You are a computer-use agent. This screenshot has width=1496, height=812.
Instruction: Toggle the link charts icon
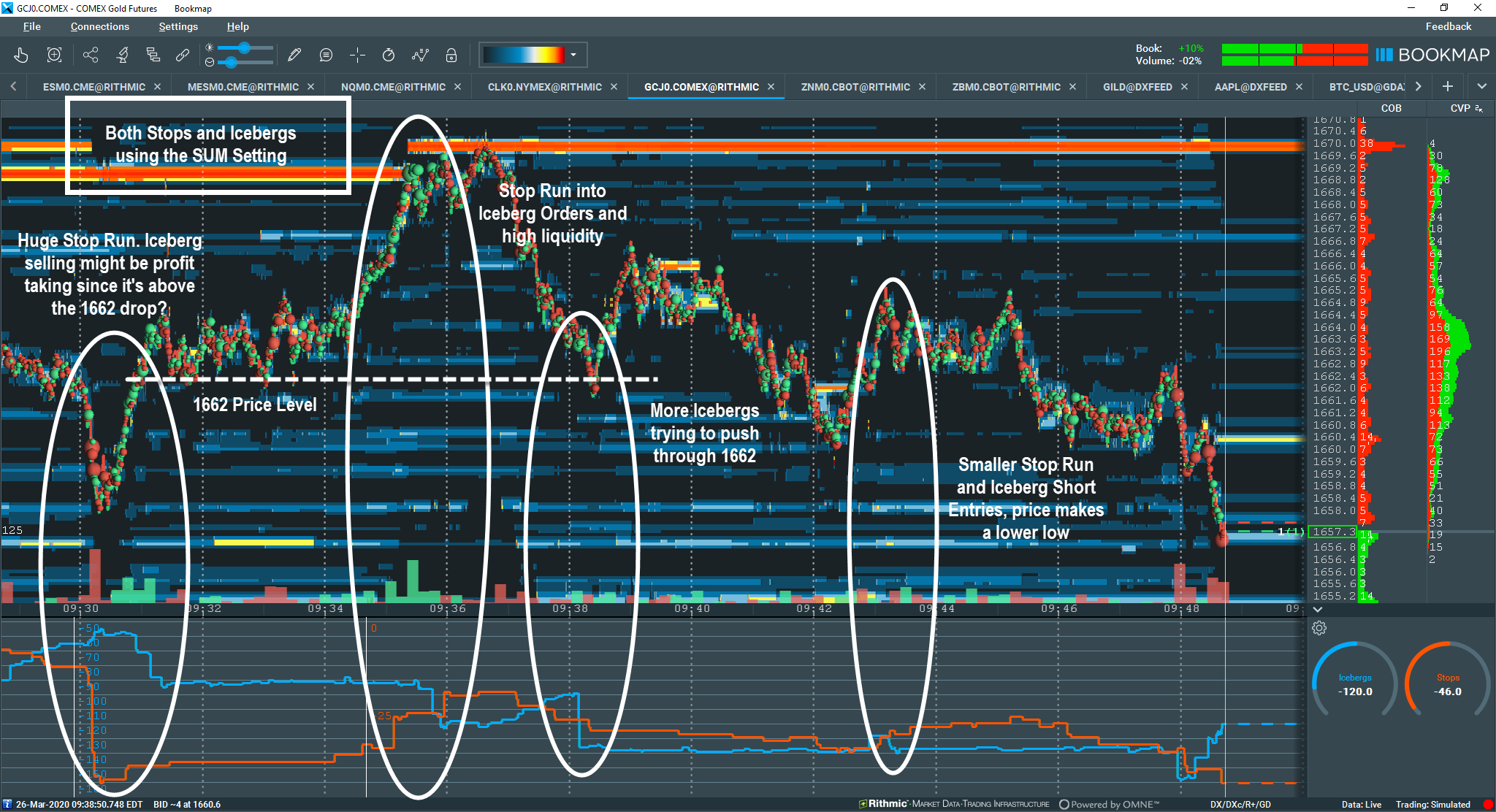coord(183,55)
